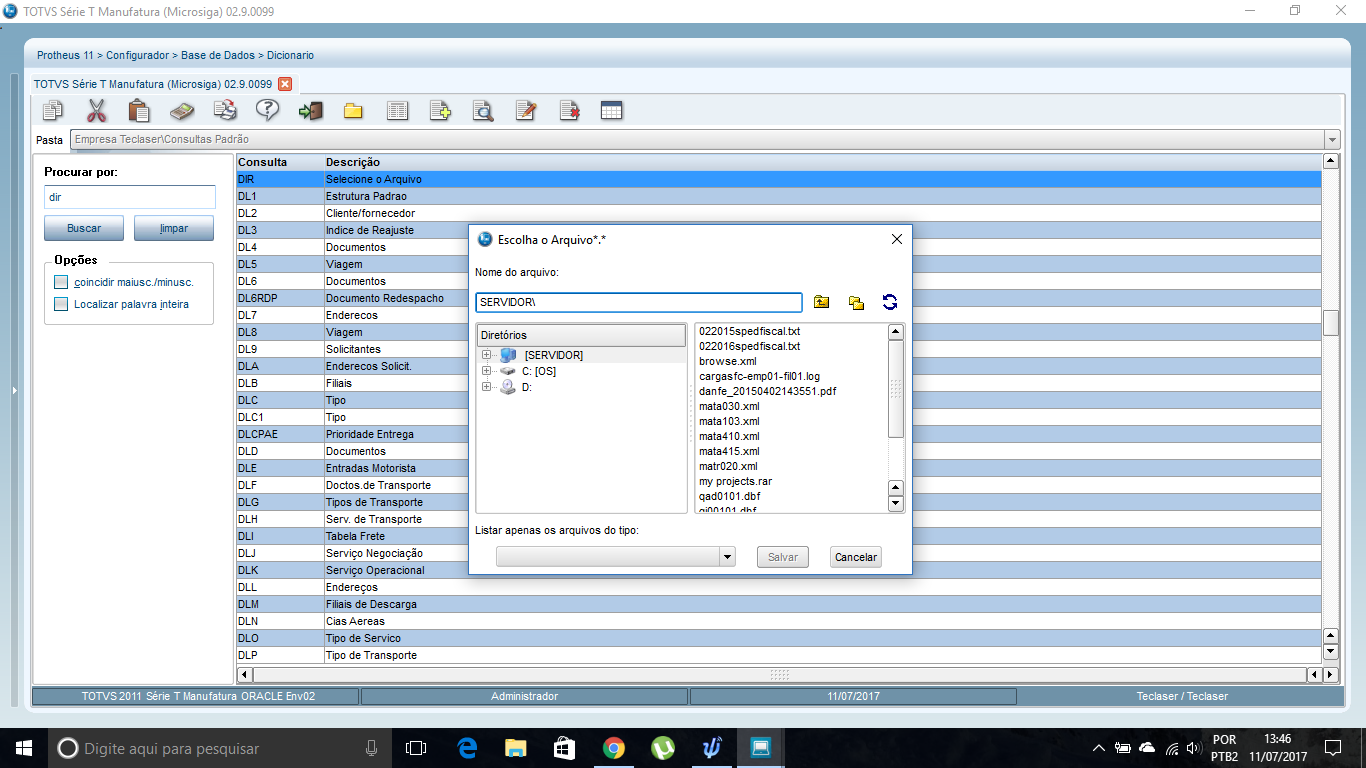Click the Limpar button
The height and width of the screenshot is (768, 1366).
(174, 228)
